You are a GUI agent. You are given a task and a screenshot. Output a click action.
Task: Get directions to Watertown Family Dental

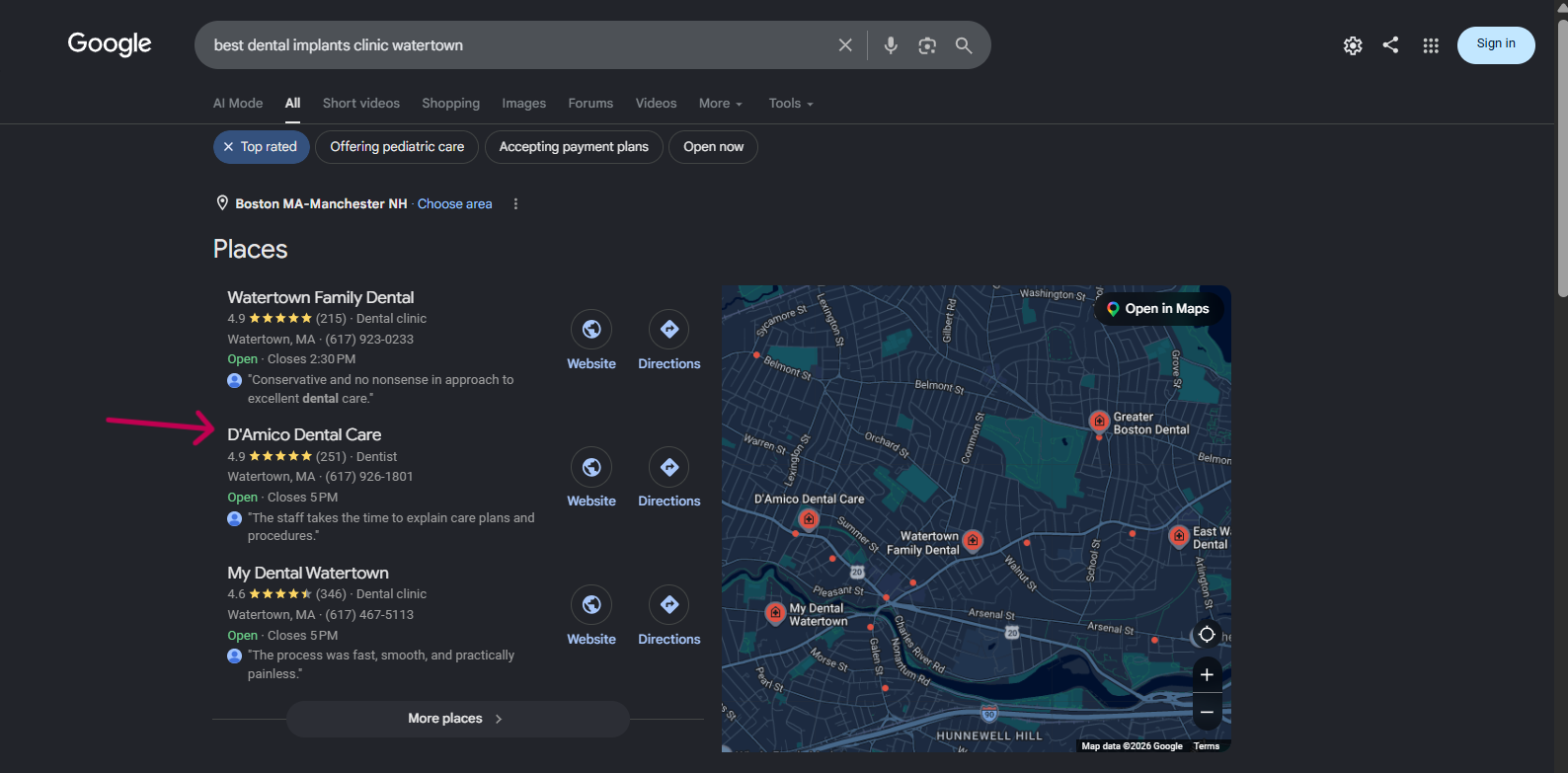click(669, 330)
